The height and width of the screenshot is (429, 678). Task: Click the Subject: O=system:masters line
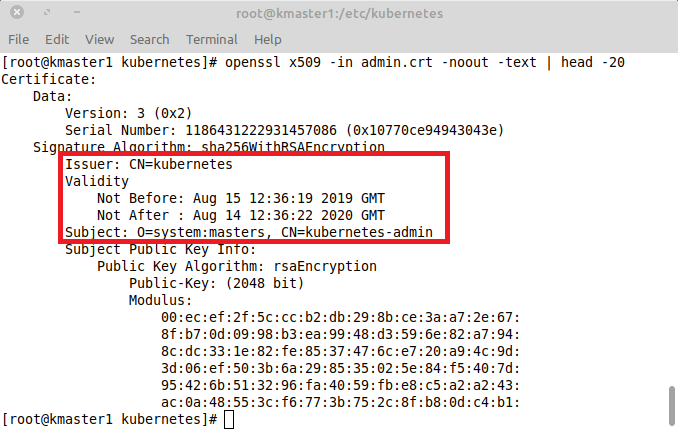tap(249, 232)
